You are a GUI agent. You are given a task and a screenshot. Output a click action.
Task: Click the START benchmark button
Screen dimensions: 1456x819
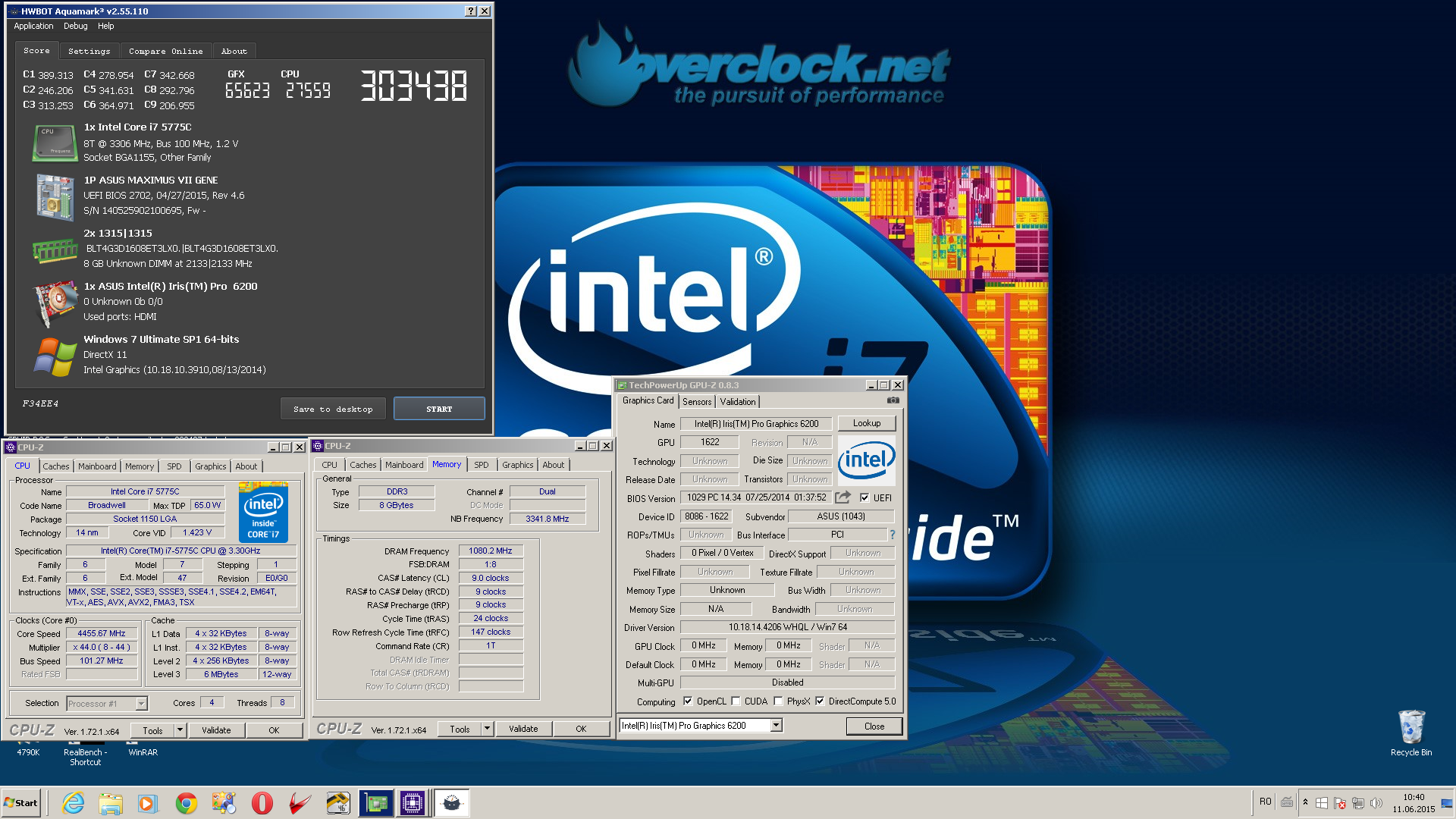(439, 409)
